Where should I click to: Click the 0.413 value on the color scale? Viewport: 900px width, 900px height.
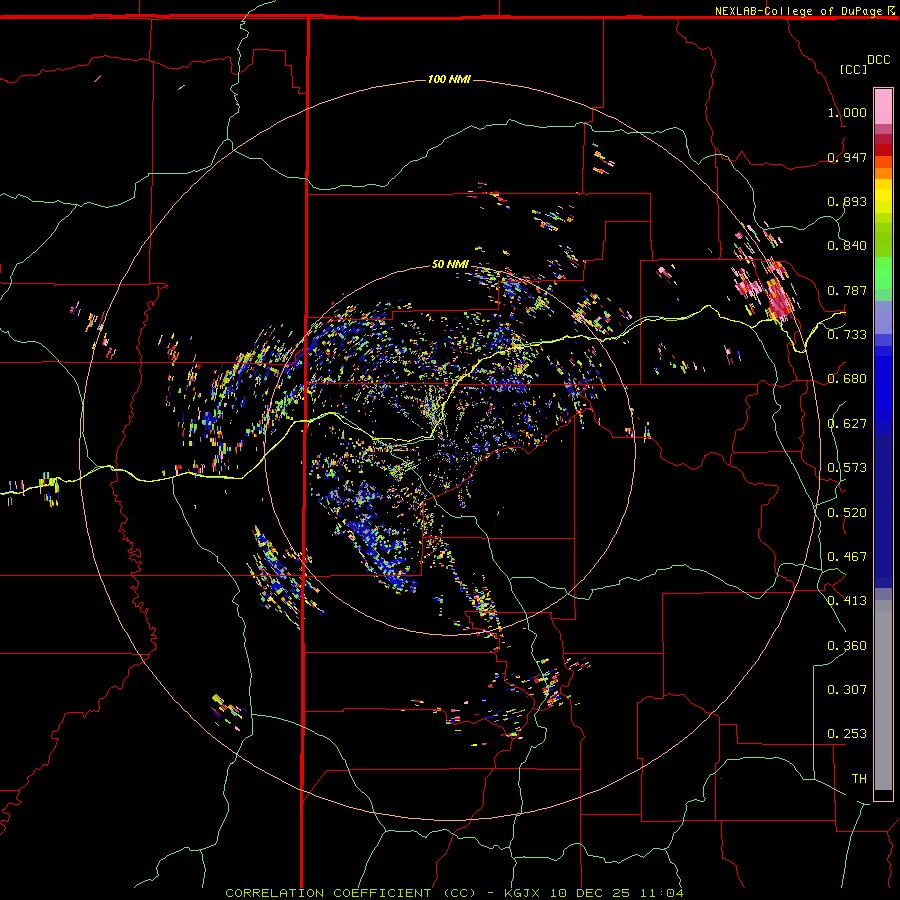847,601
